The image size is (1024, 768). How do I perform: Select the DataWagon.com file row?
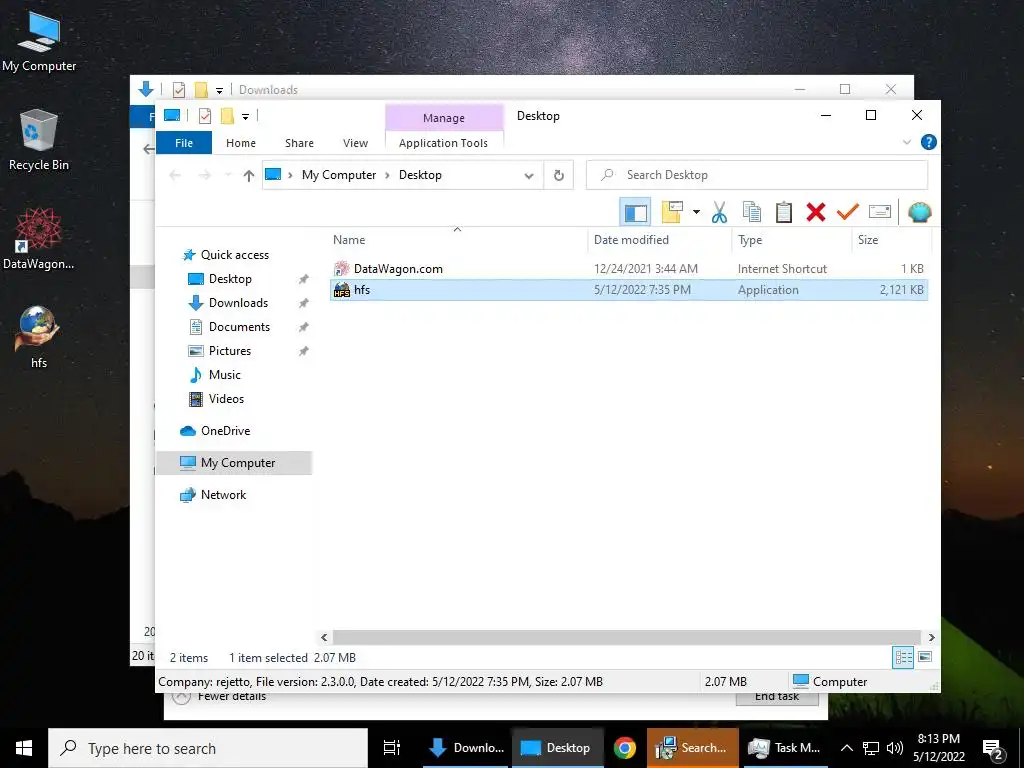[x=628, y=268]
